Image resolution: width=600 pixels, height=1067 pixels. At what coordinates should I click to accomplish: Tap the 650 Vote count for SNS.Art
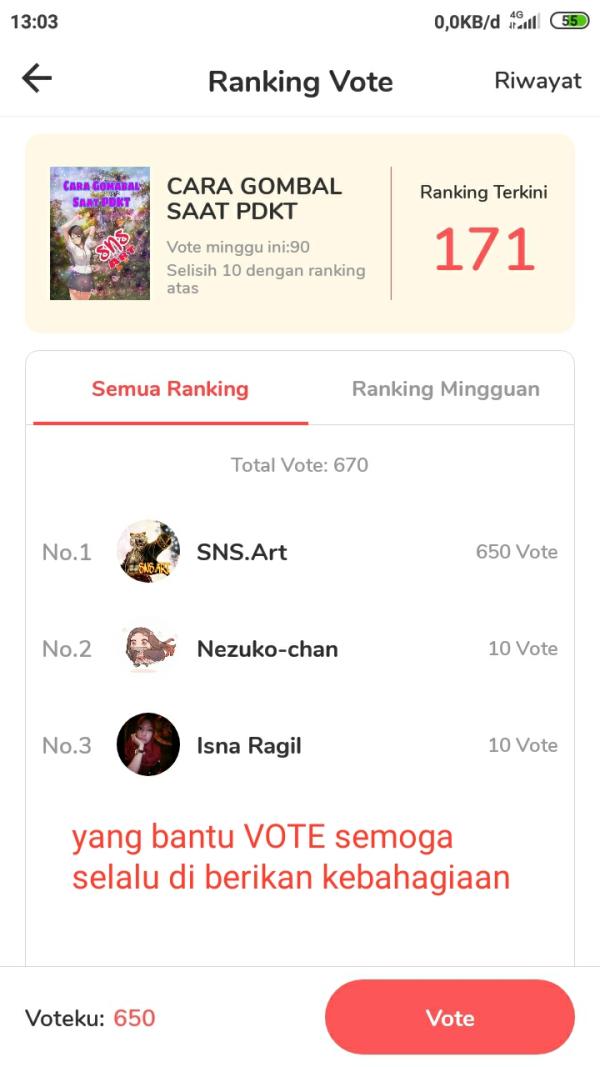coord(516,552)
